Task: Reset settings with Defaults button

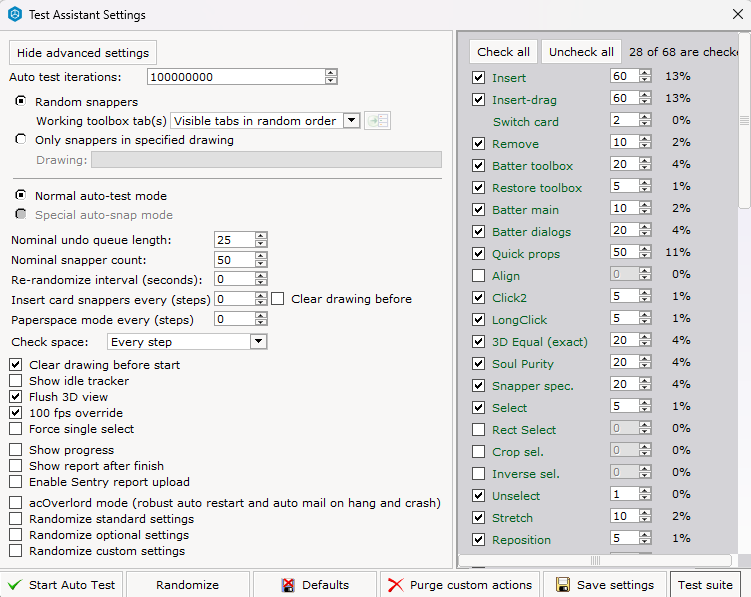Action: pyautogui.click(x=315, y=585)
